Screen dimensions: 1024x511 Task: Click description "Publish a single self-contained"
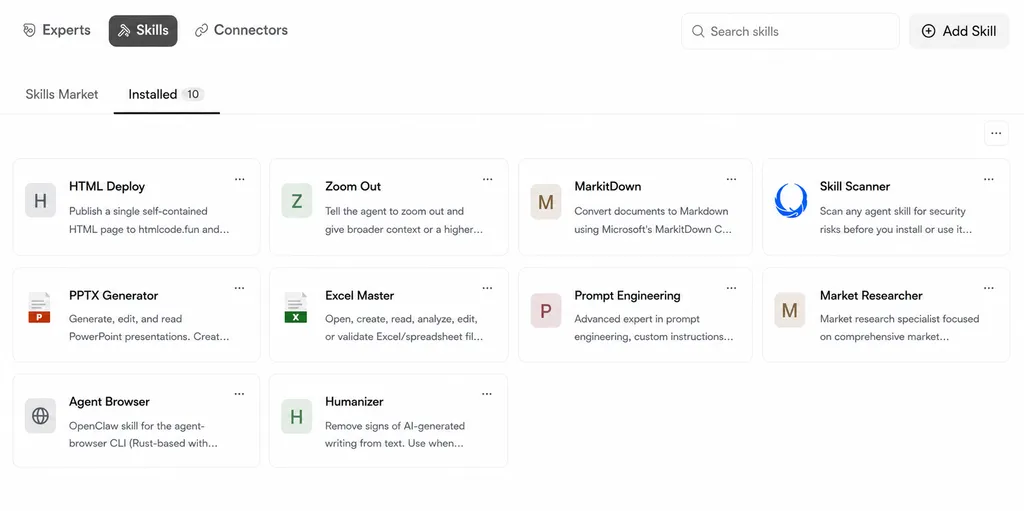pyautogui.click(x=138, y=211)
